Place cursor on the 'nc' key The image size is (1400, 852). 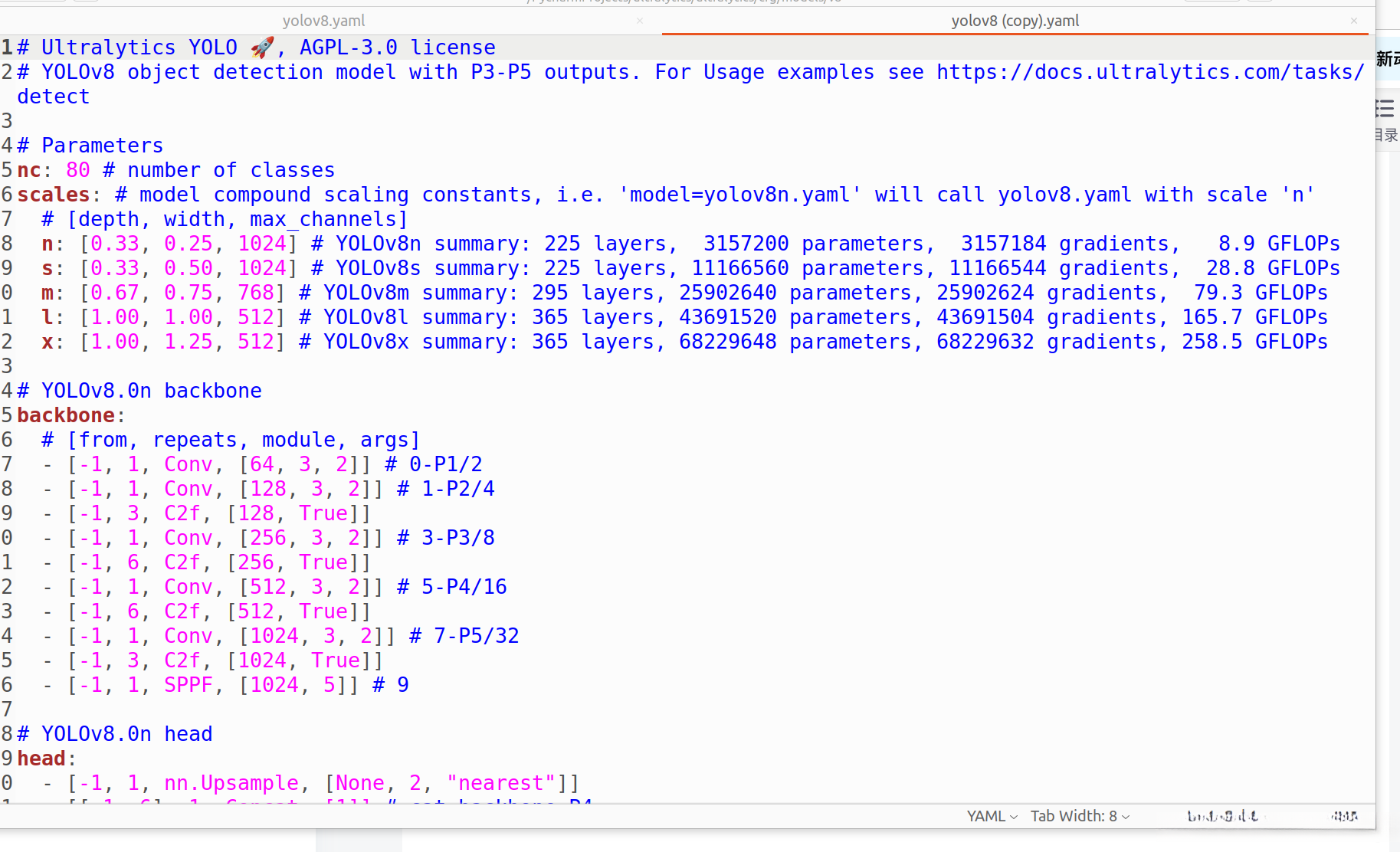[29, 170]
